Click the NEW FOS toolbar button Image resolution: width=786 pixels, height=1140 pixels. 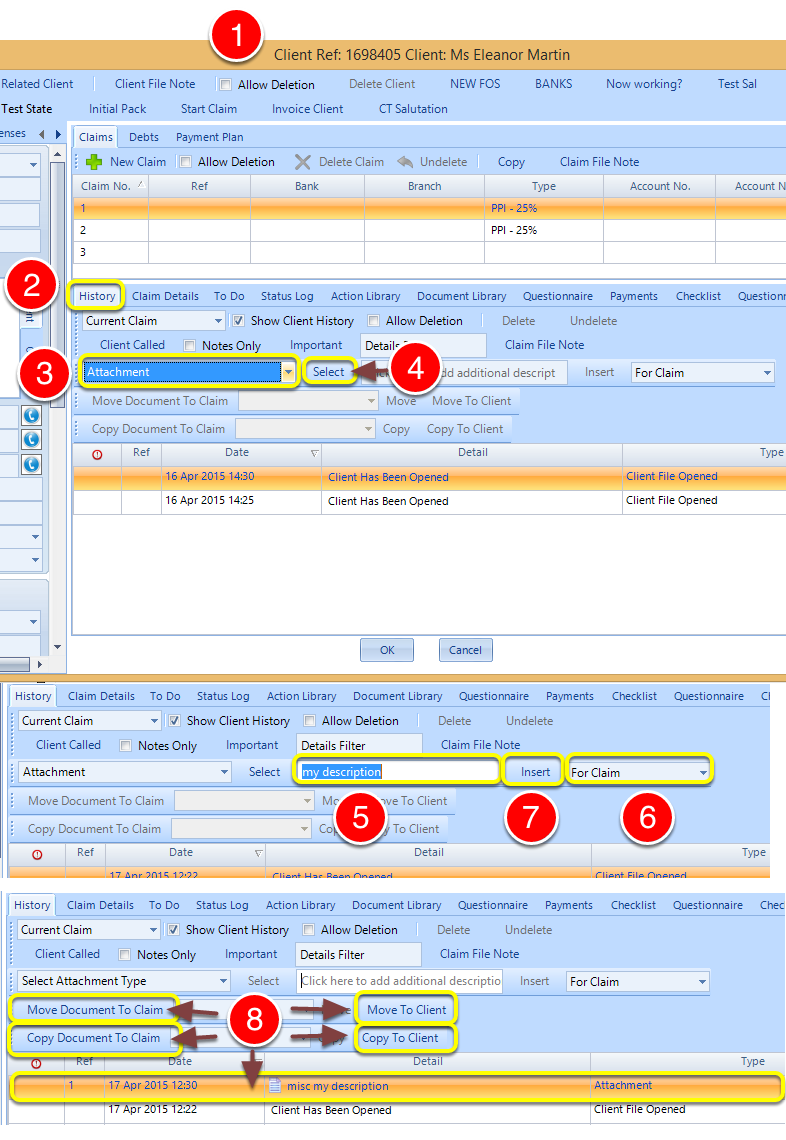pyautogui.click(x=476, y=84)
